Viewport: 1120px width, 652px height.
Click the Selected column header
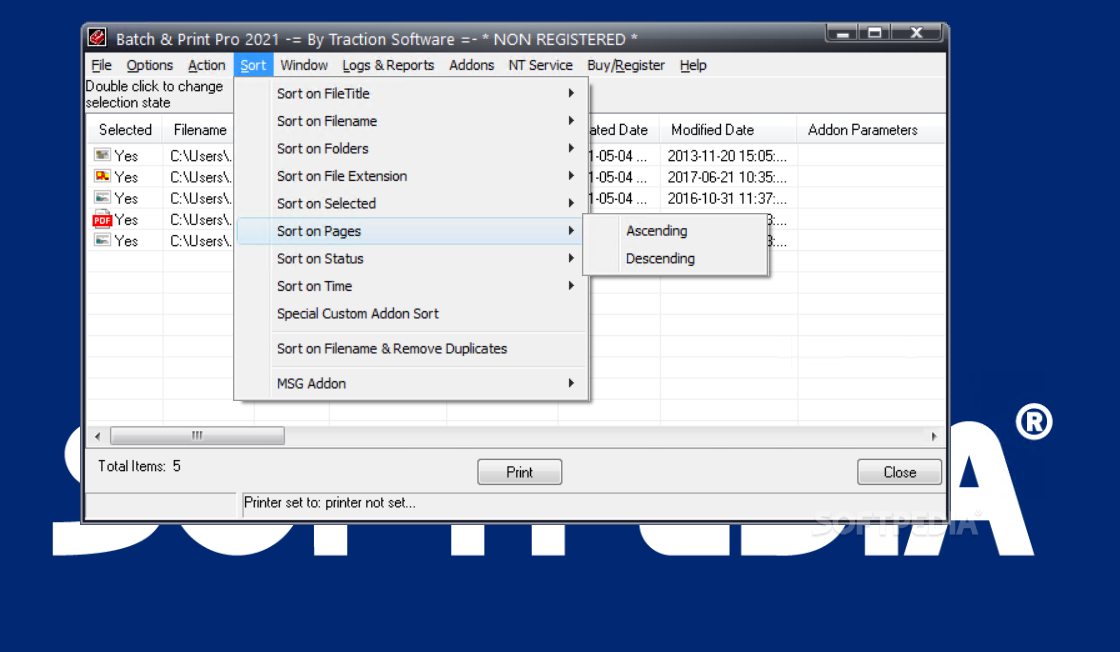tap(125, 130)
